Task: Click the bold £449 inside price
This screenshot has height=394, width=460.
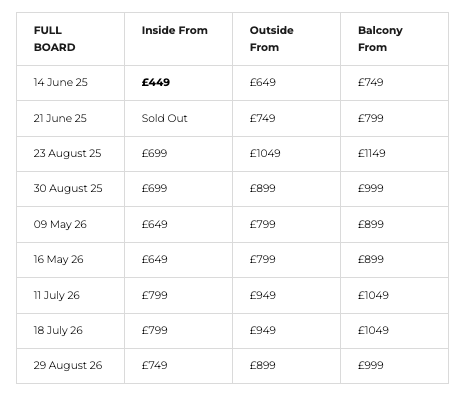Action: pyautogui.click(x=156, y=82)
